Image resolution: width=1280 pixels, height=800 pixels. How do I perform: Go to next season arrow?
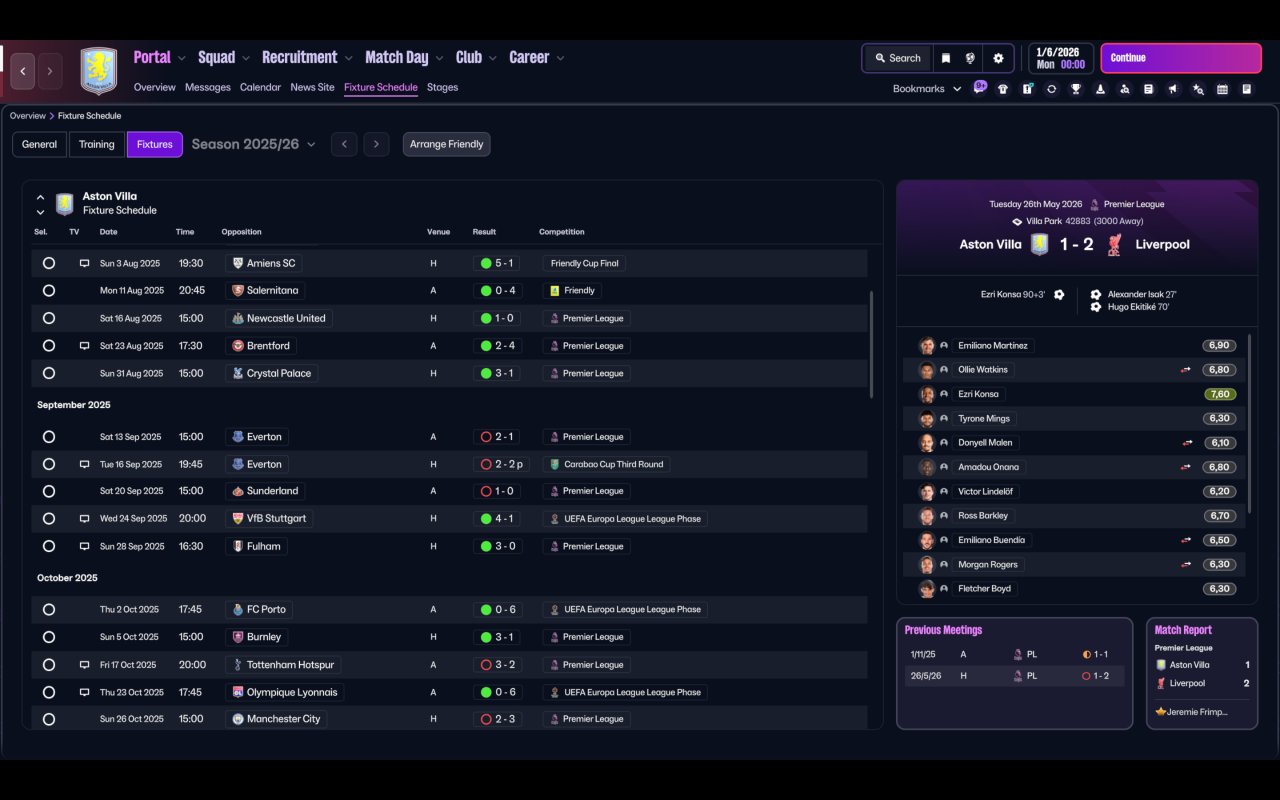tap(376, 144)
